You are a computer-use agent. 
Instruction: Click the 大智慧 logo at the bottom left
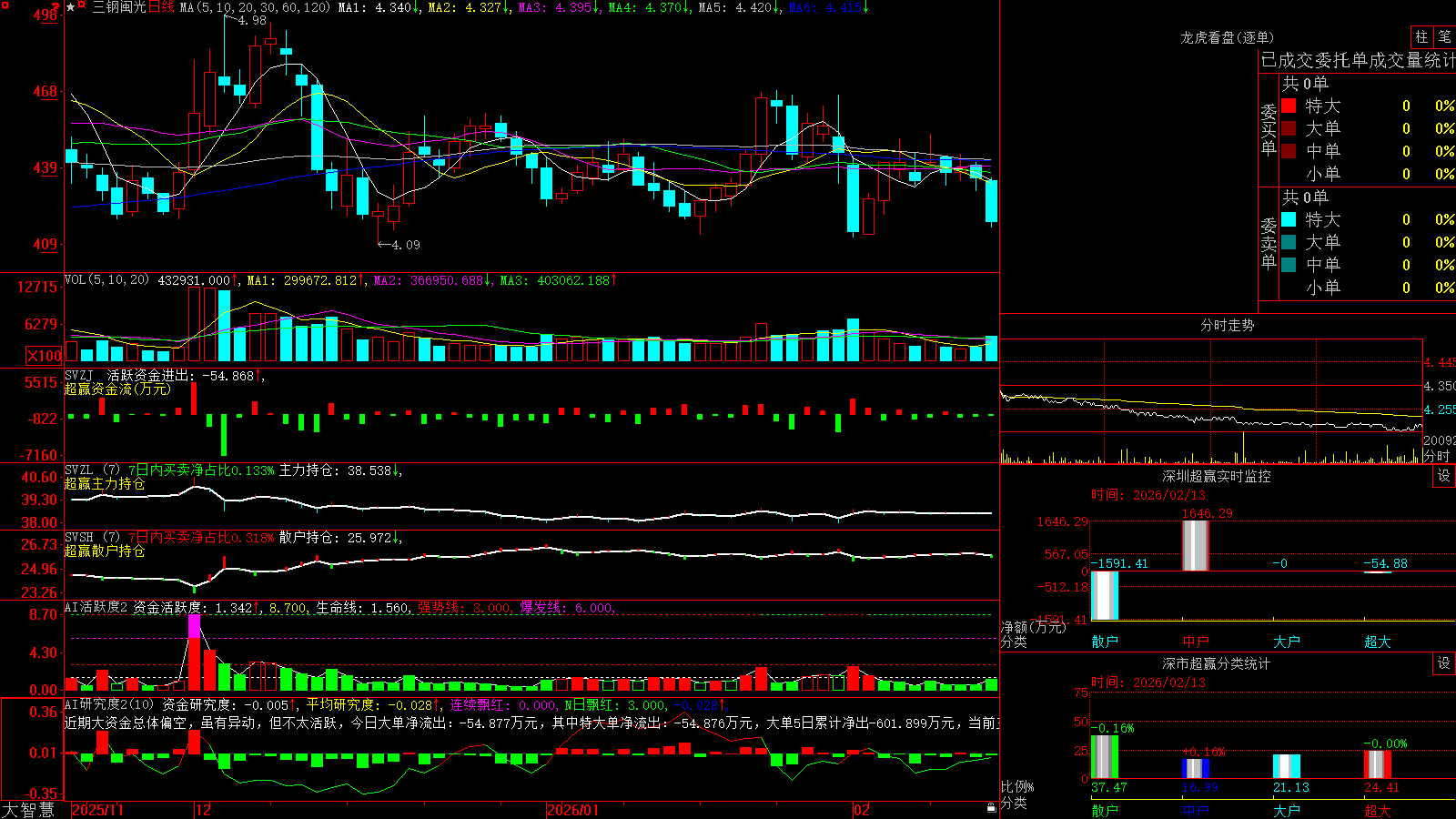(28, 809)
